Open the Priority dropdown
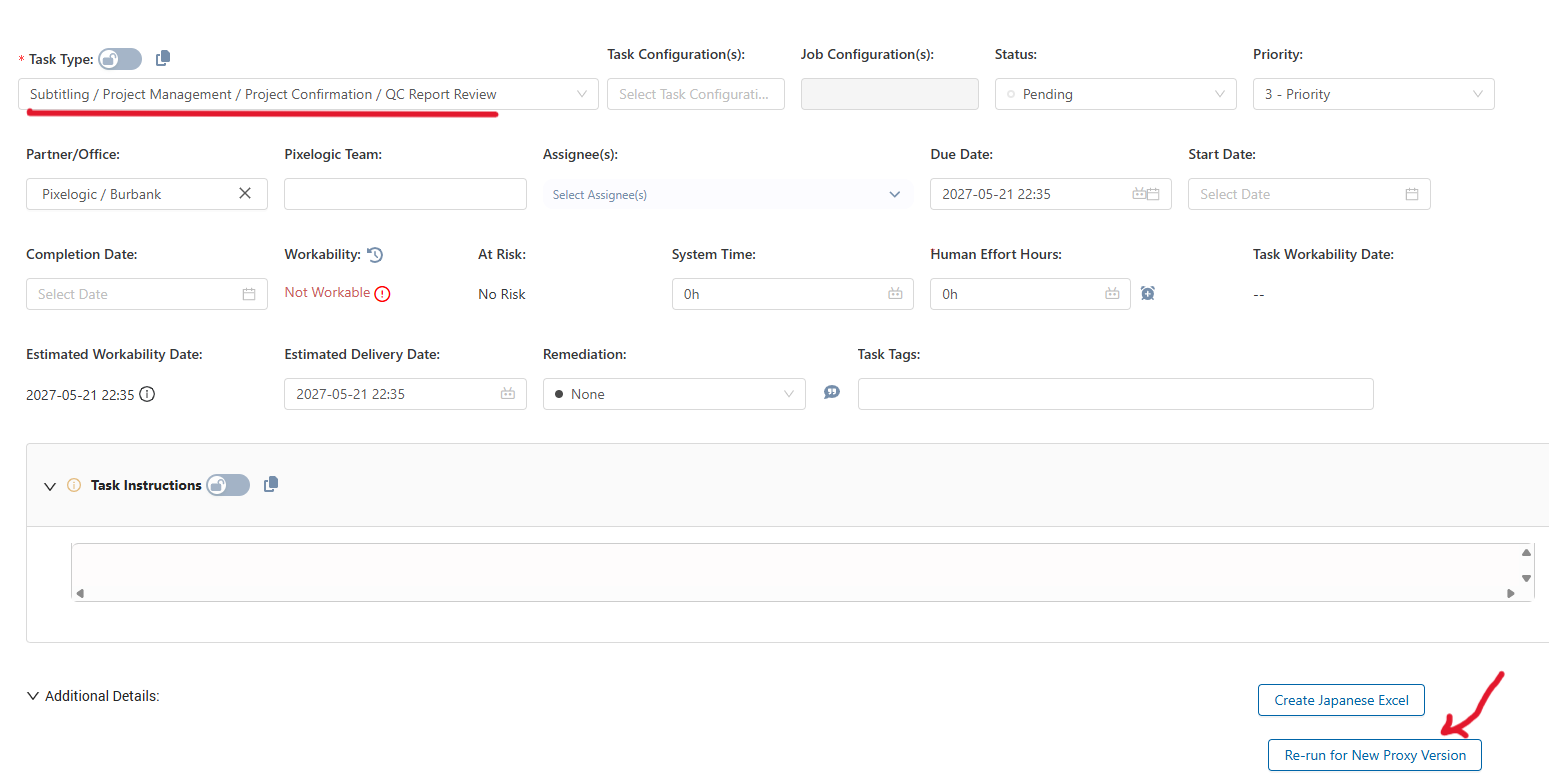This screenshot has width=1549, height=774. (x=1373, y=94)
